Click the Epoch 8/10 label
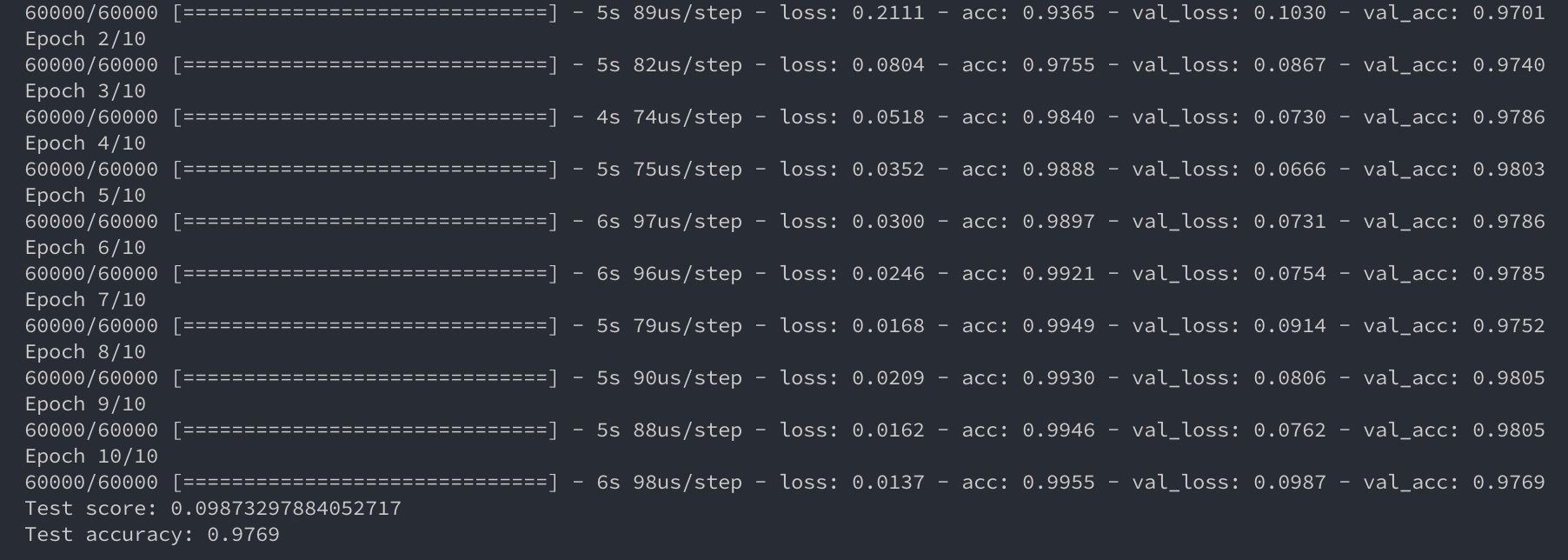Viewport: 1568px width, 560px height. pos(85,352)
